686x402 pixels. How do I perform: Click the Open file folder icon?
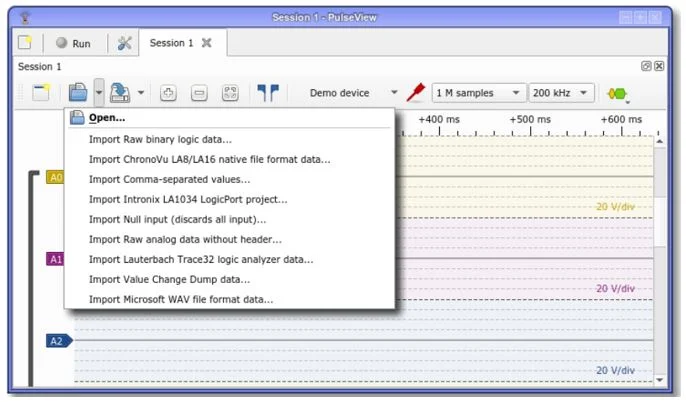tap(78, 93)
